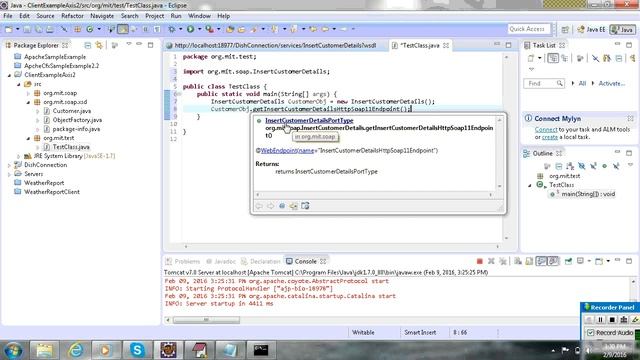640x360 pixels.
Task: Click the New Java Class toolbar icon
Action: [x=89, y=29]
